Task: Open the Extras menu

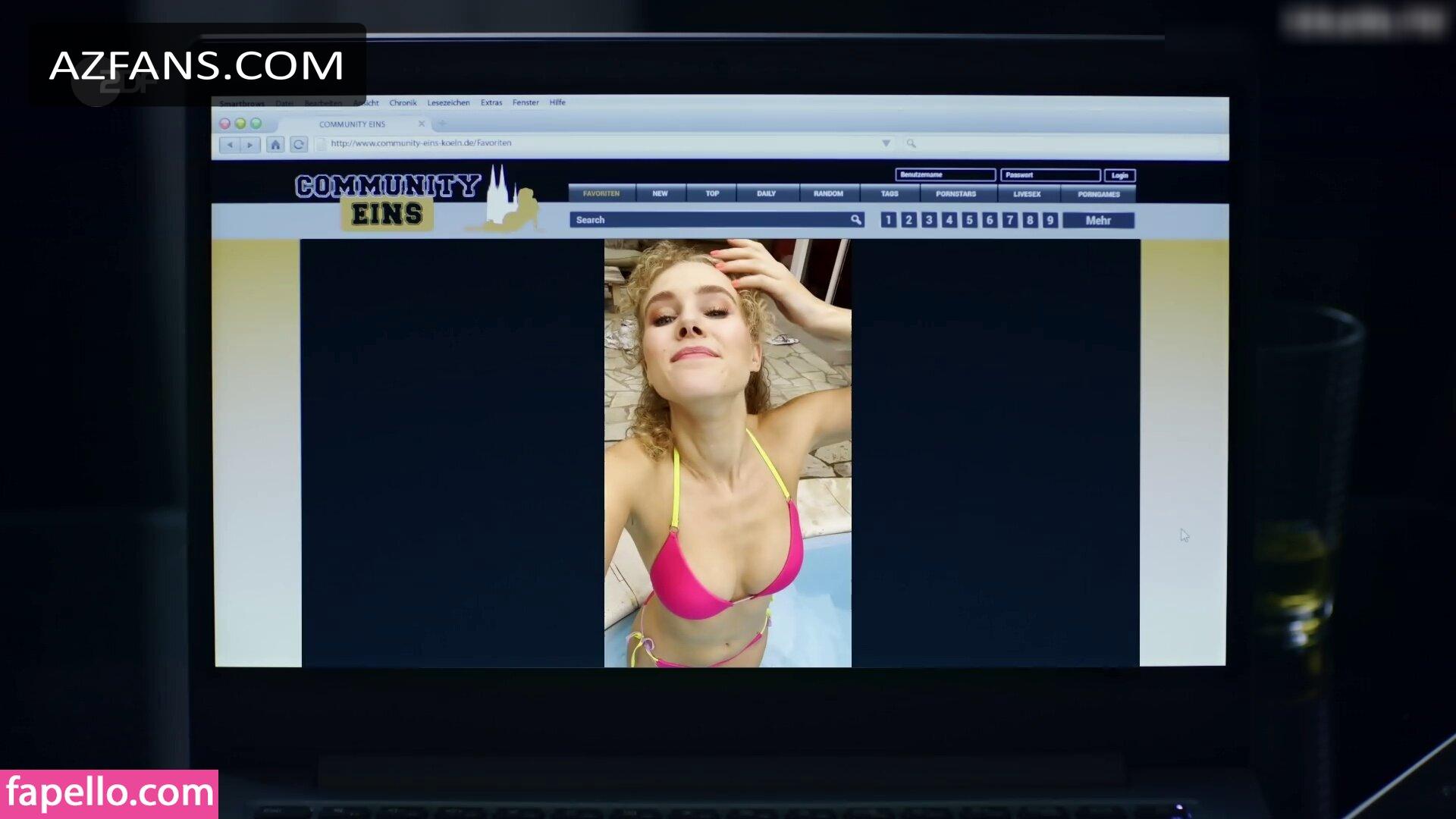Action: 491,102
